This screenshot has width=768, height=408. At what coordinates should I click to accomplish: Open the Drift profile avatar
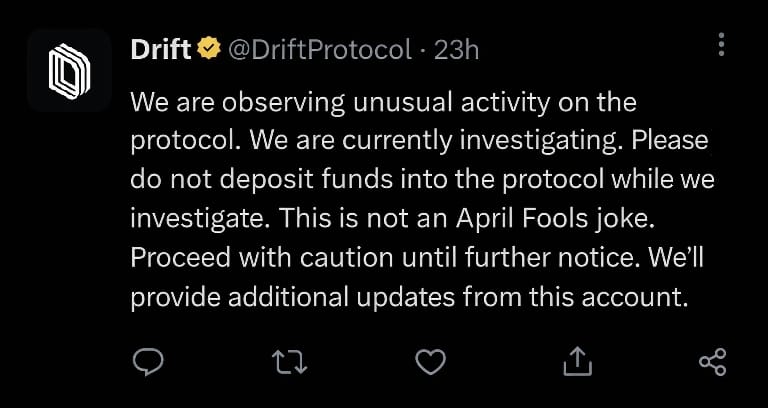click(x=69, y=69)
